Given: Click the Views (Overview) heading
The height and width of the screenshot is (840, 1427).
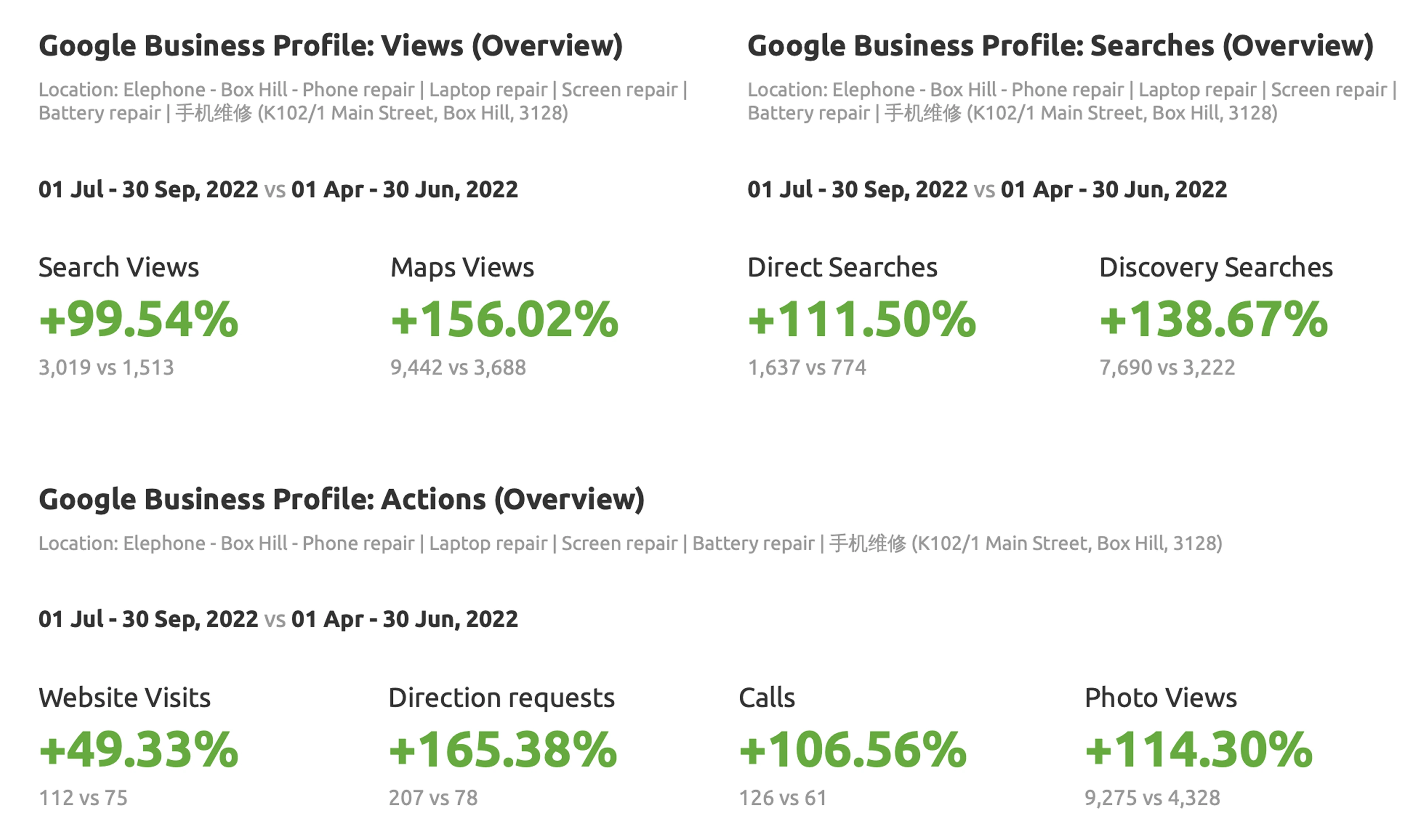Looking at the screenshot, I should pyautogui.click(x=331, y=46).
